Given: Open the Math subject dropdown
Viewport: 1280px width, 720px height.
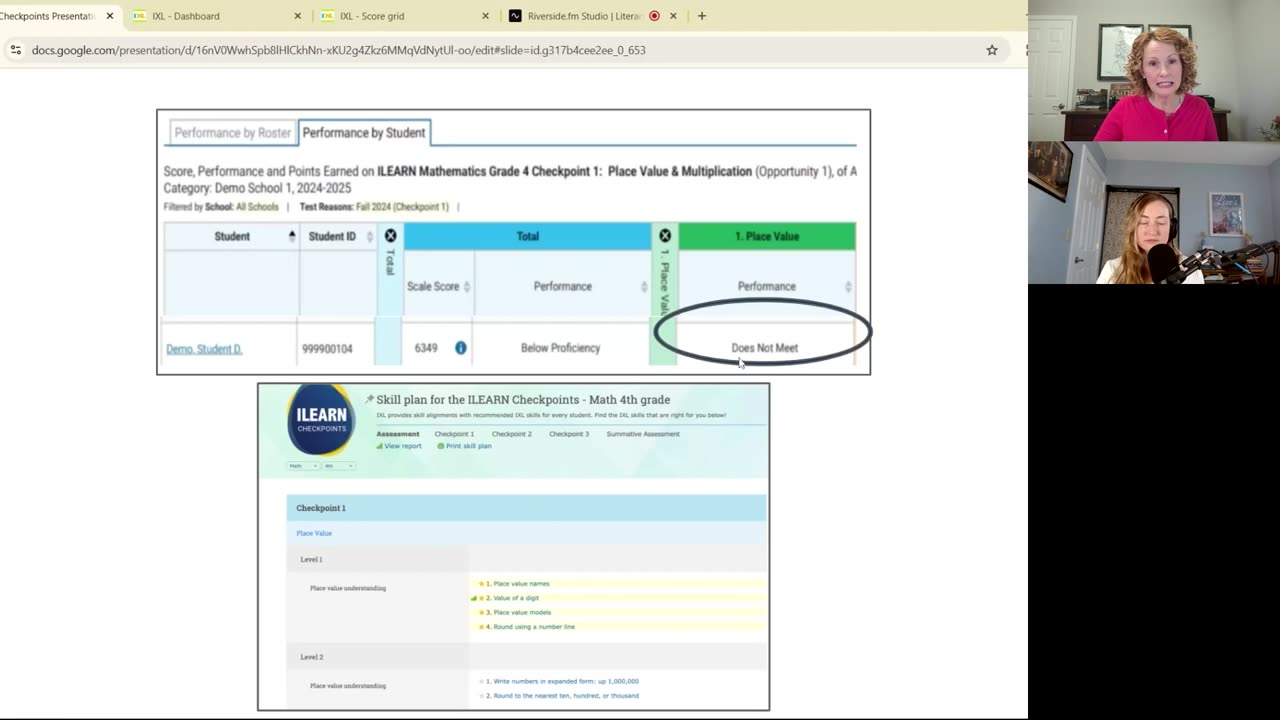Looking at the screenshot, I should tap(303, 466).
